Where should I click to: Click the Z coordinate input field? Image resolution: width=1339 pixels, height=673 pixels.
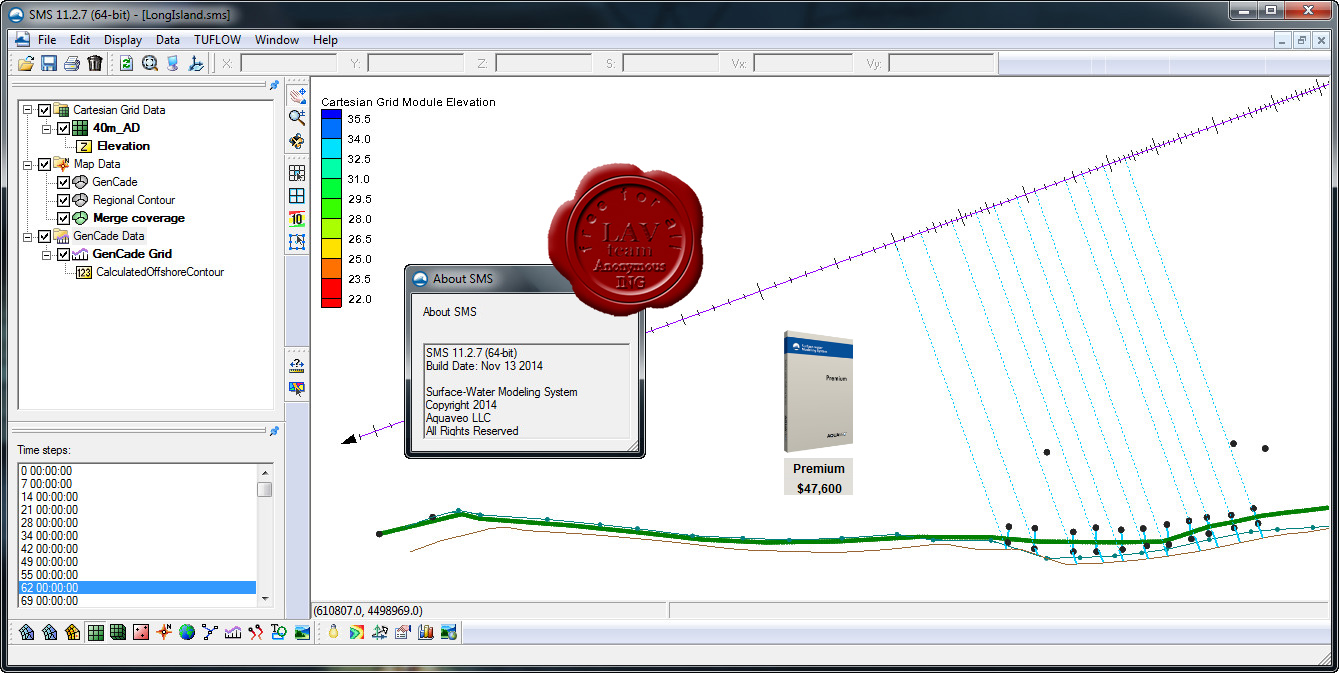click(543, 63)
